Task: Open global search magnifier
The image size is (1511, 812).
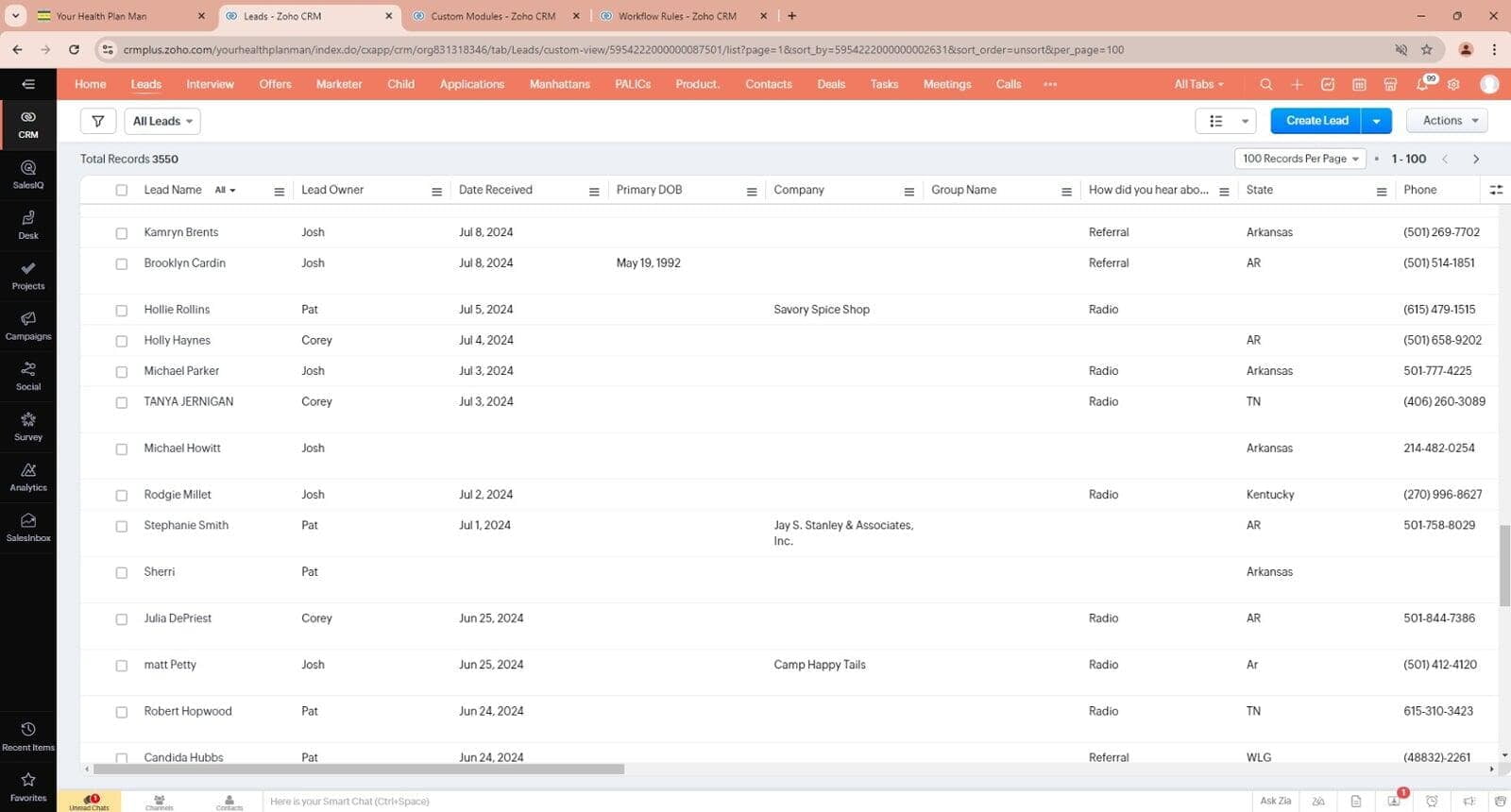Action: pos(1265,84)
